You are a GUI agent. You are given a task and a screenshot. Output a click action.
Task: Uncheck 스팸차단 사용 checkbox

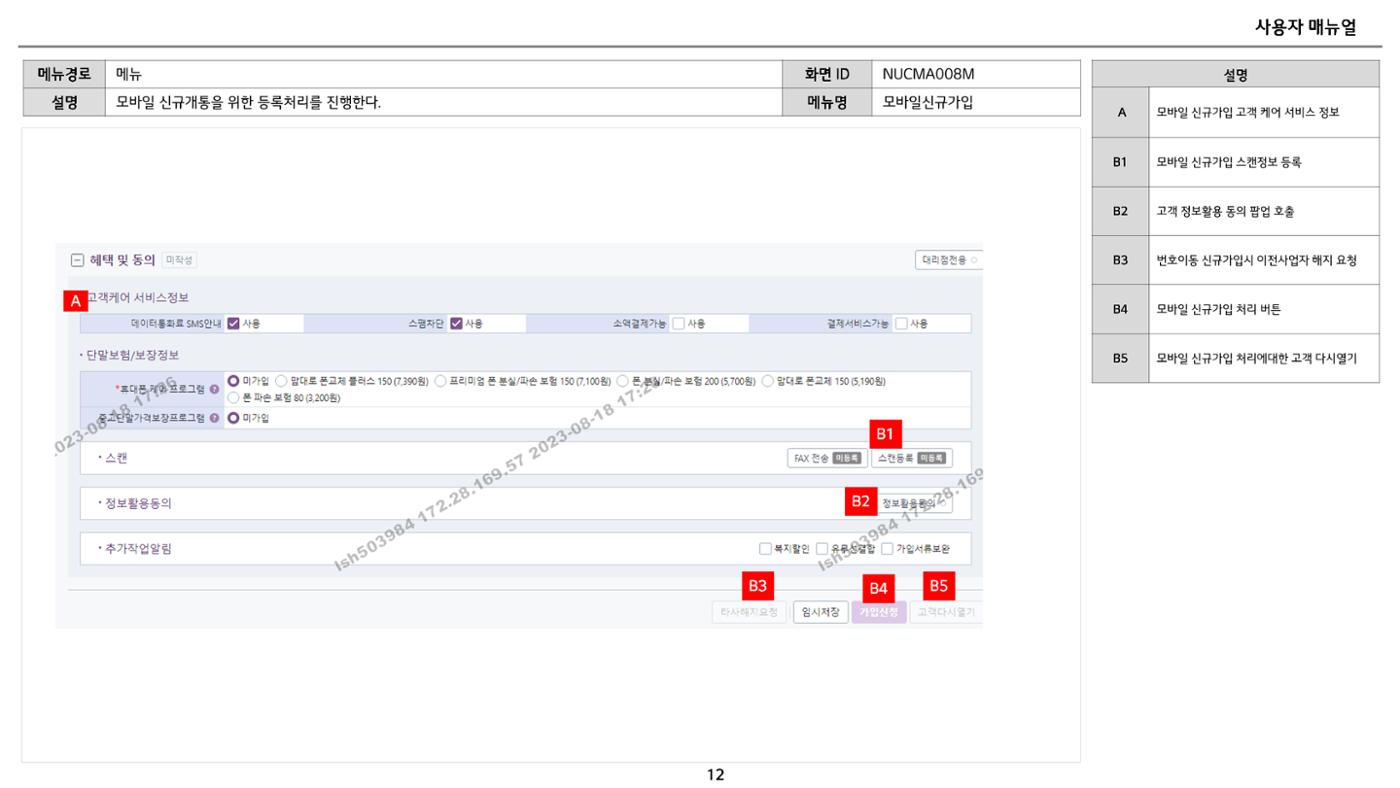tap(456, 323)
